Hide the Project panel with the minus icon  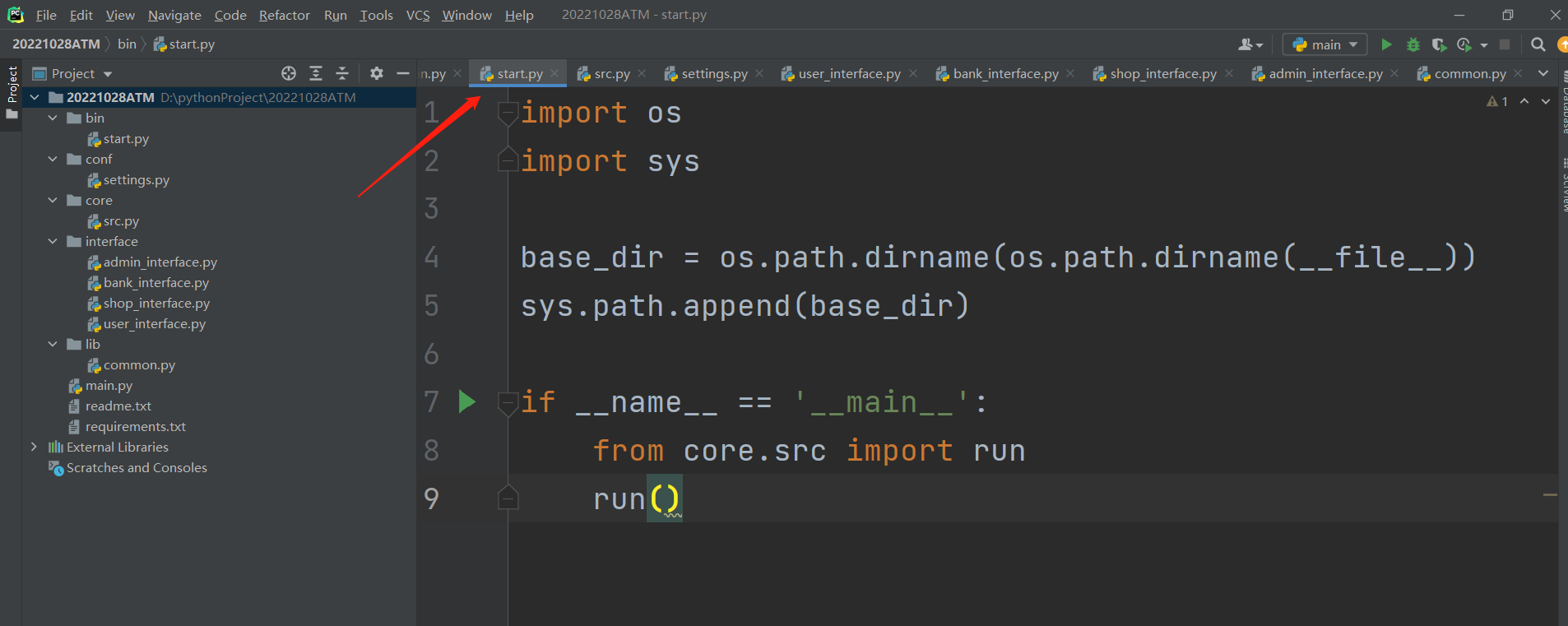(403, 73)
